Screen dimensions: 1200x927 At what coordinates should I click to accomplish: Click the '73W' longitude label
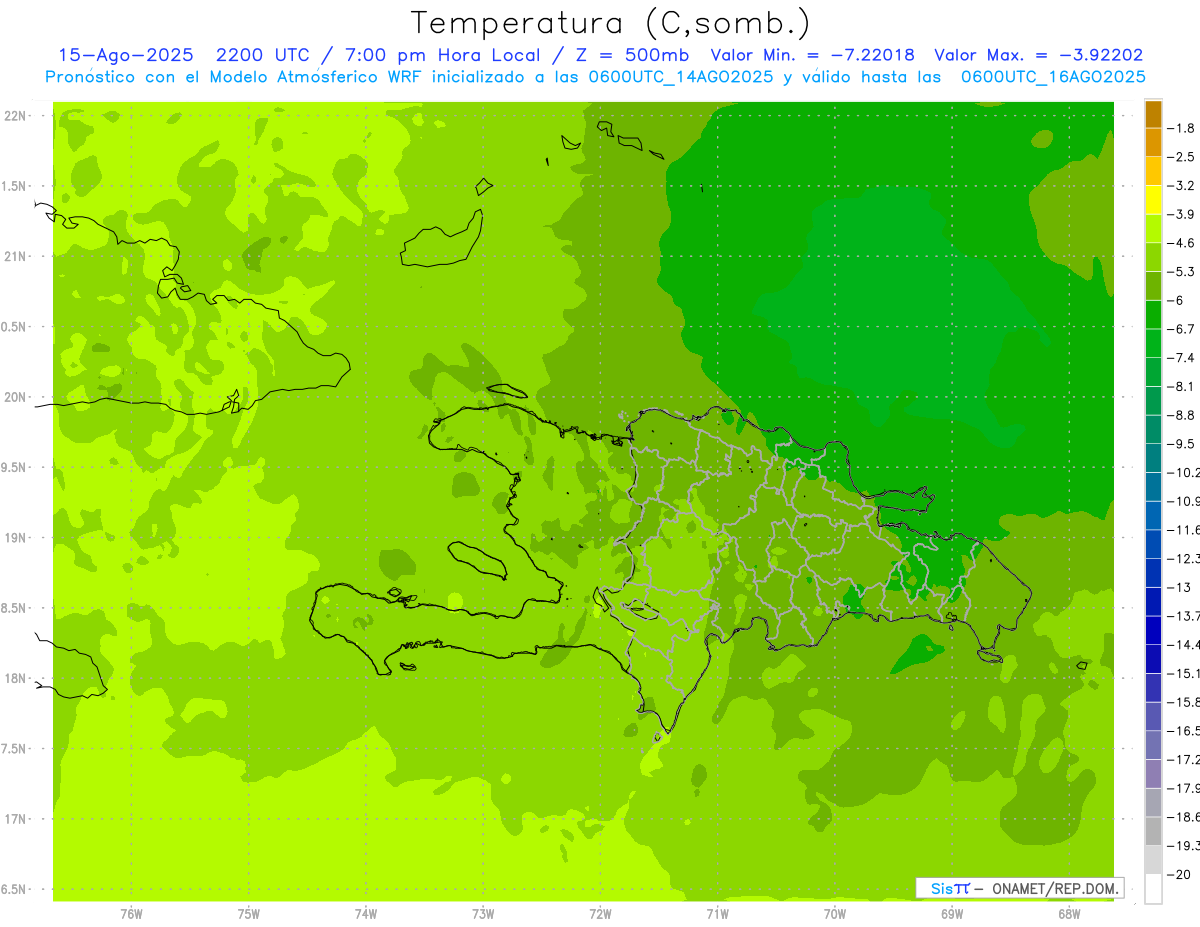[x=483, y=914]
